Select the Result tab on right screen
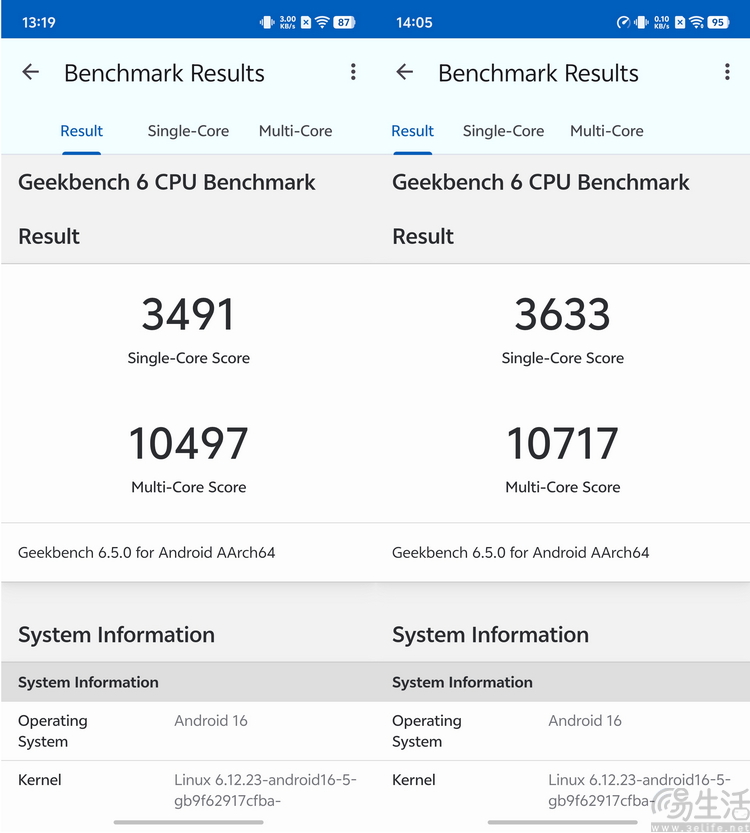The width and height of the screenshot is (750, 833). (x=412, y=131)
